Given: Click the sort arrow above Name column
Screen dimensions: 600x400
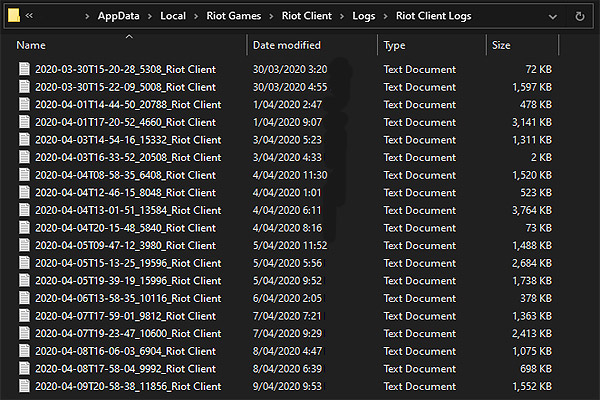Looking at the screenshot, I should coord(129,37).
